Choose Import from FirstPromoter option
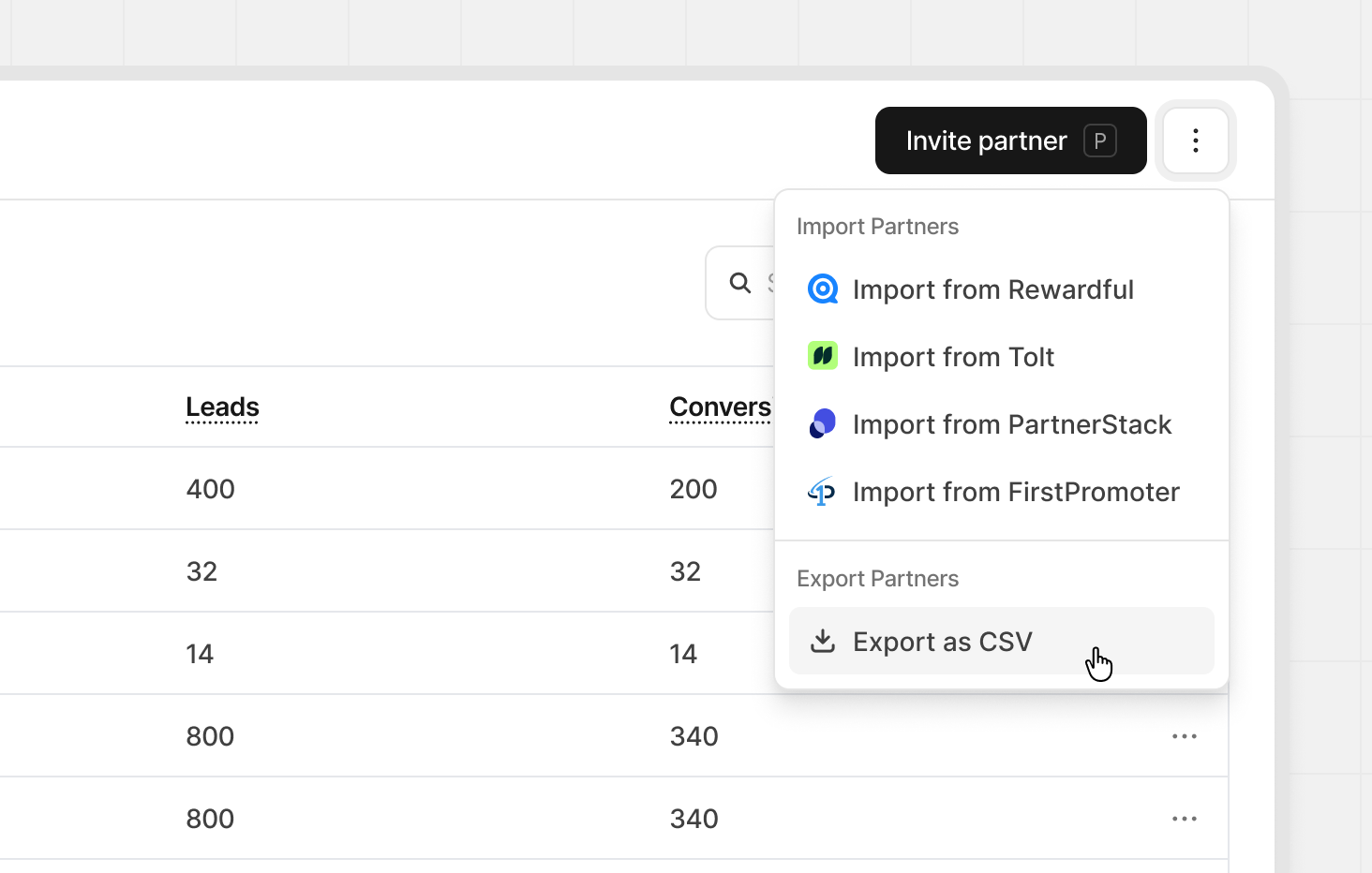Viewport: 1372px width, 873px height. tap(1016, 491)
